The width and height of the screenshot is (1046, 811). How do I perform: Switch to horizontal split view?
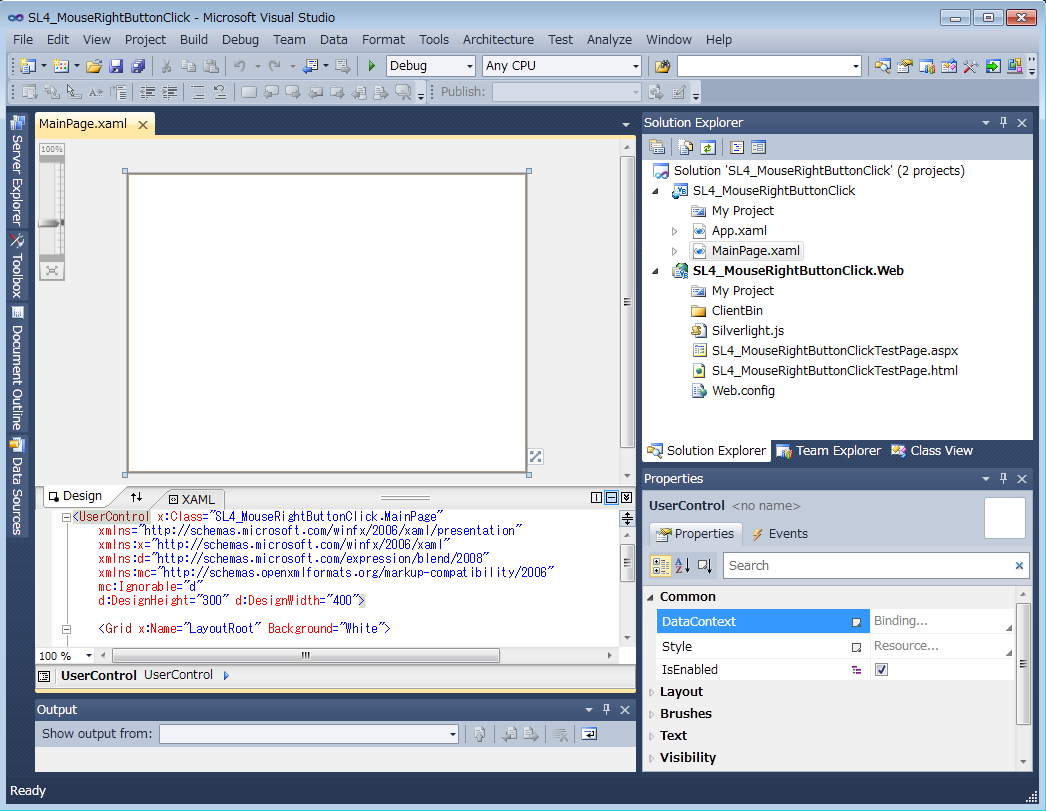[x=611, y=498]
